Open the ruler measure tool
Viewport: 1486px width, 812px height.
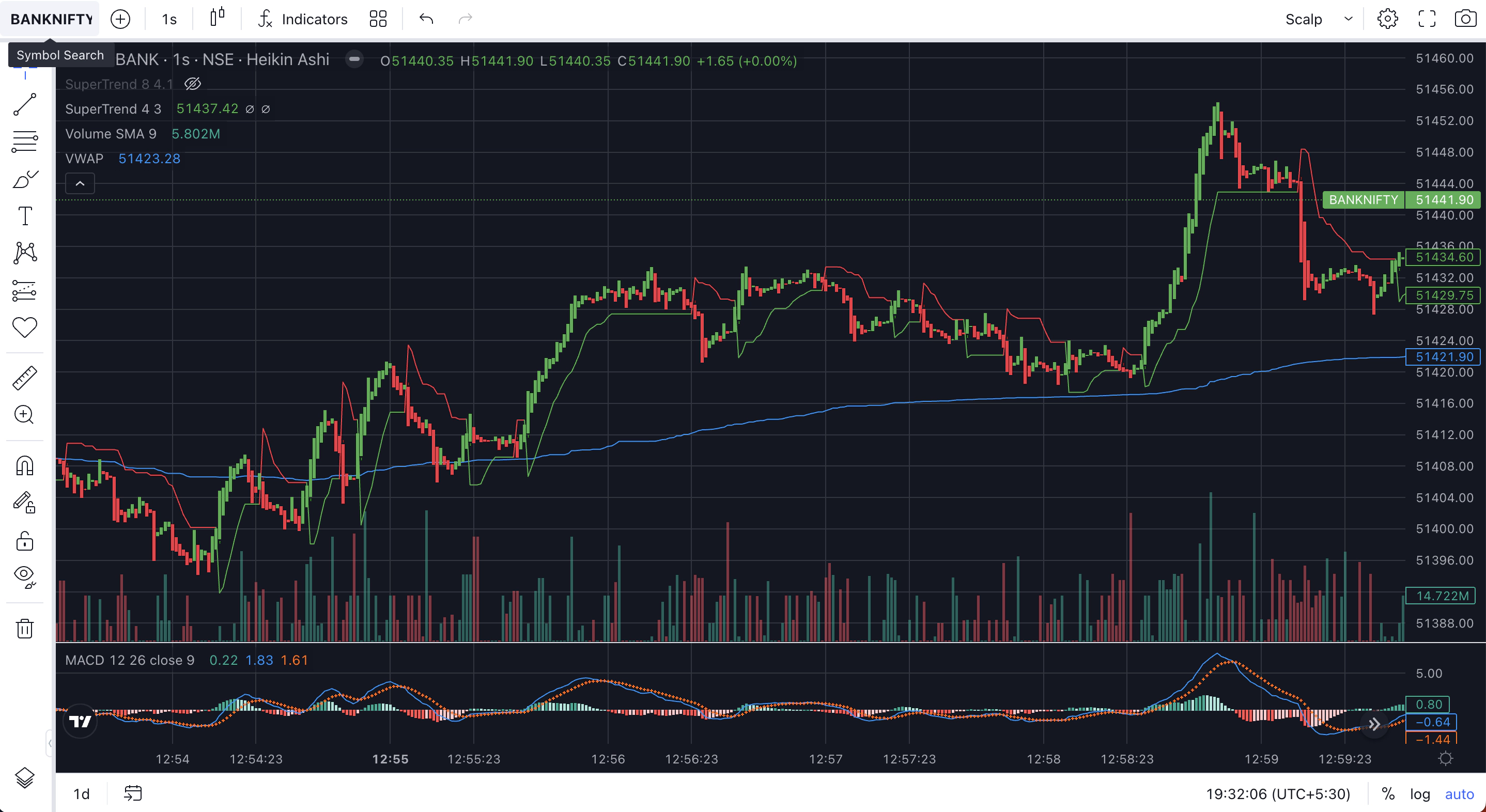coord(25,378)
